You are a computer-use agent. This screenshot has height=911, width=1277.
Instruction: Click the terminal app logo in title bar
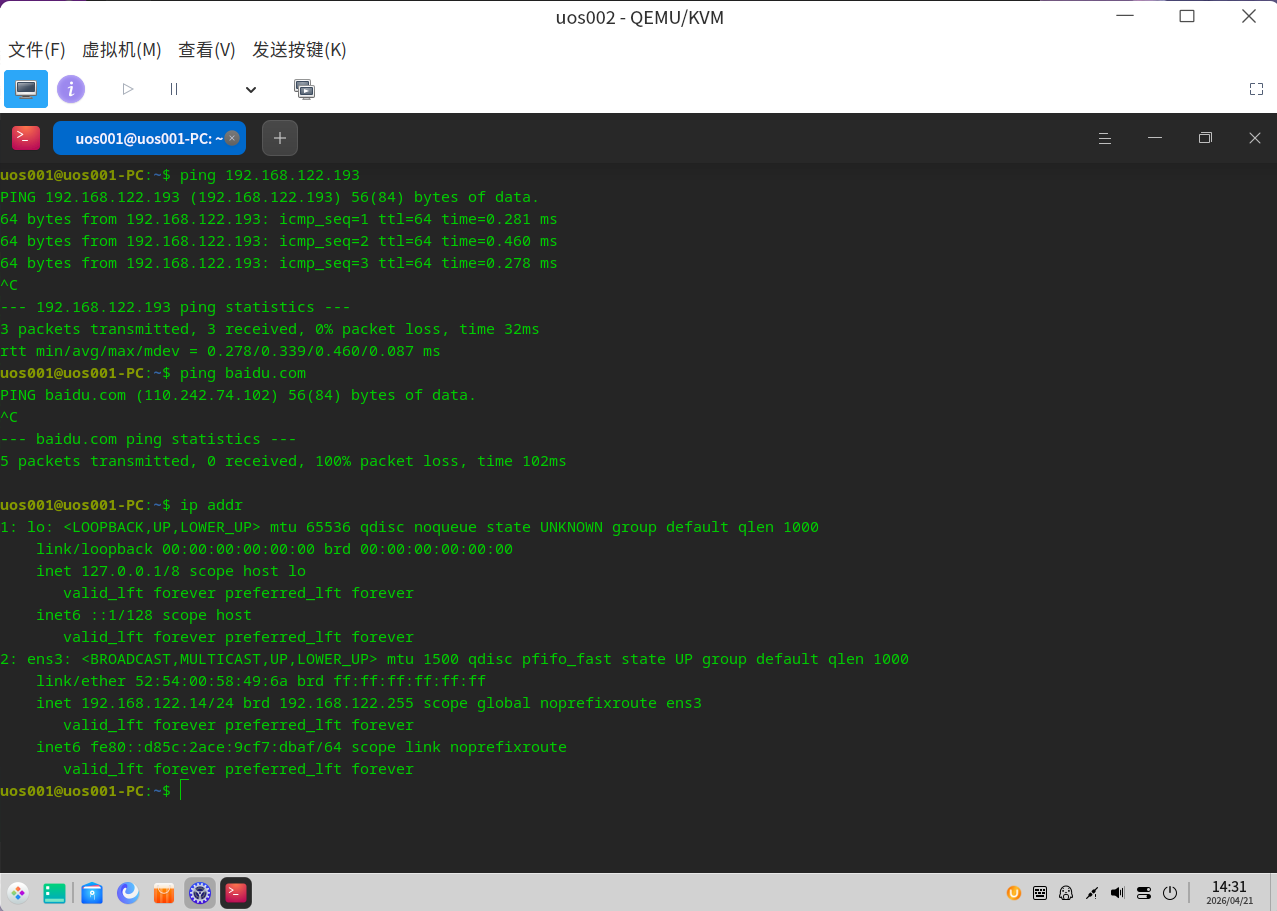point(26,138)
